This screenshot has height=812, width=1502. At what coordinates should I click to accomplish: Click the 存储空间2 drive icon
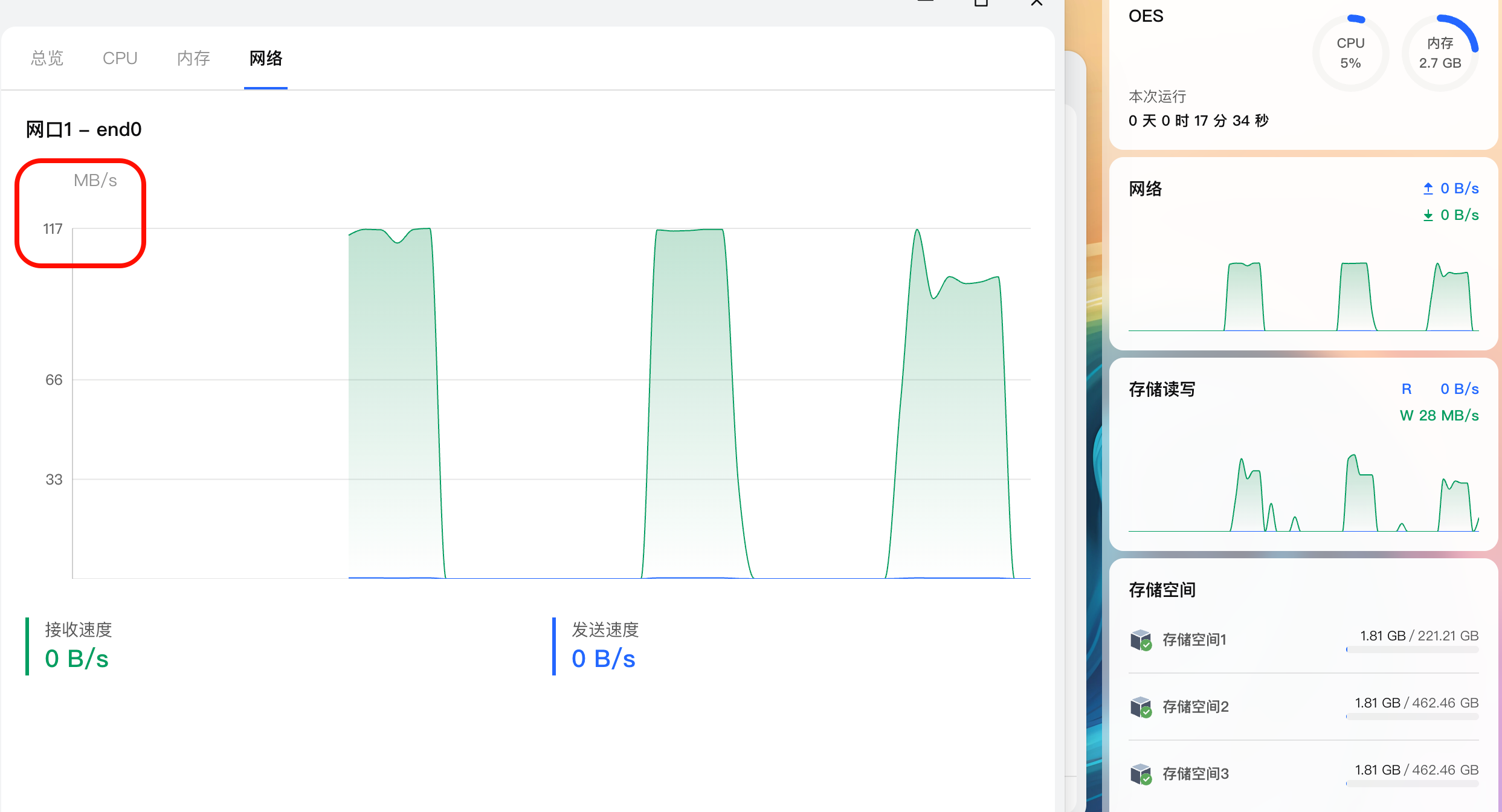coord(1141,707)
